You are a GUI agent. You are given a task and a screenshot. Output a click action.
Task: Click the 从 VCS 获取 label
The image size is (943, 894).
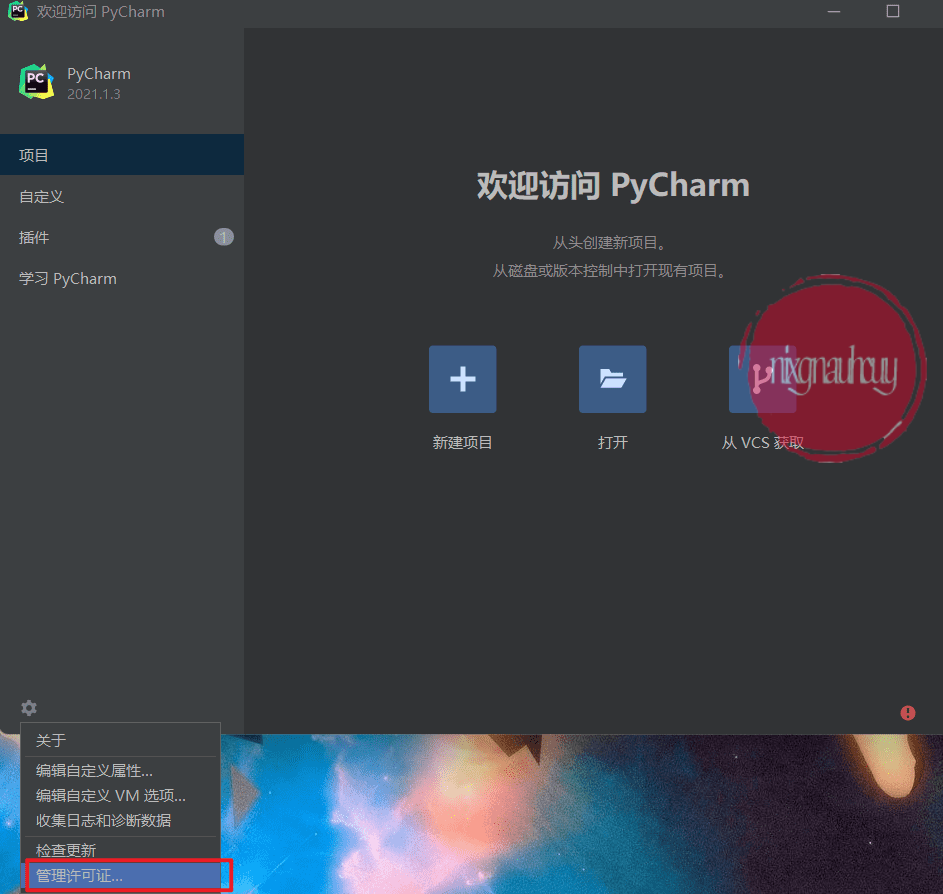[763, 442]
